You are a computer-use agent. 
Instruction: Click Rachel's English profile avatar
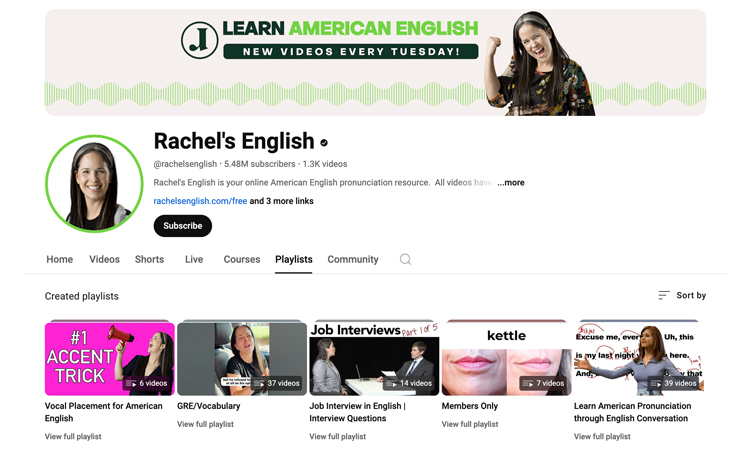click(x=94, y=184)
